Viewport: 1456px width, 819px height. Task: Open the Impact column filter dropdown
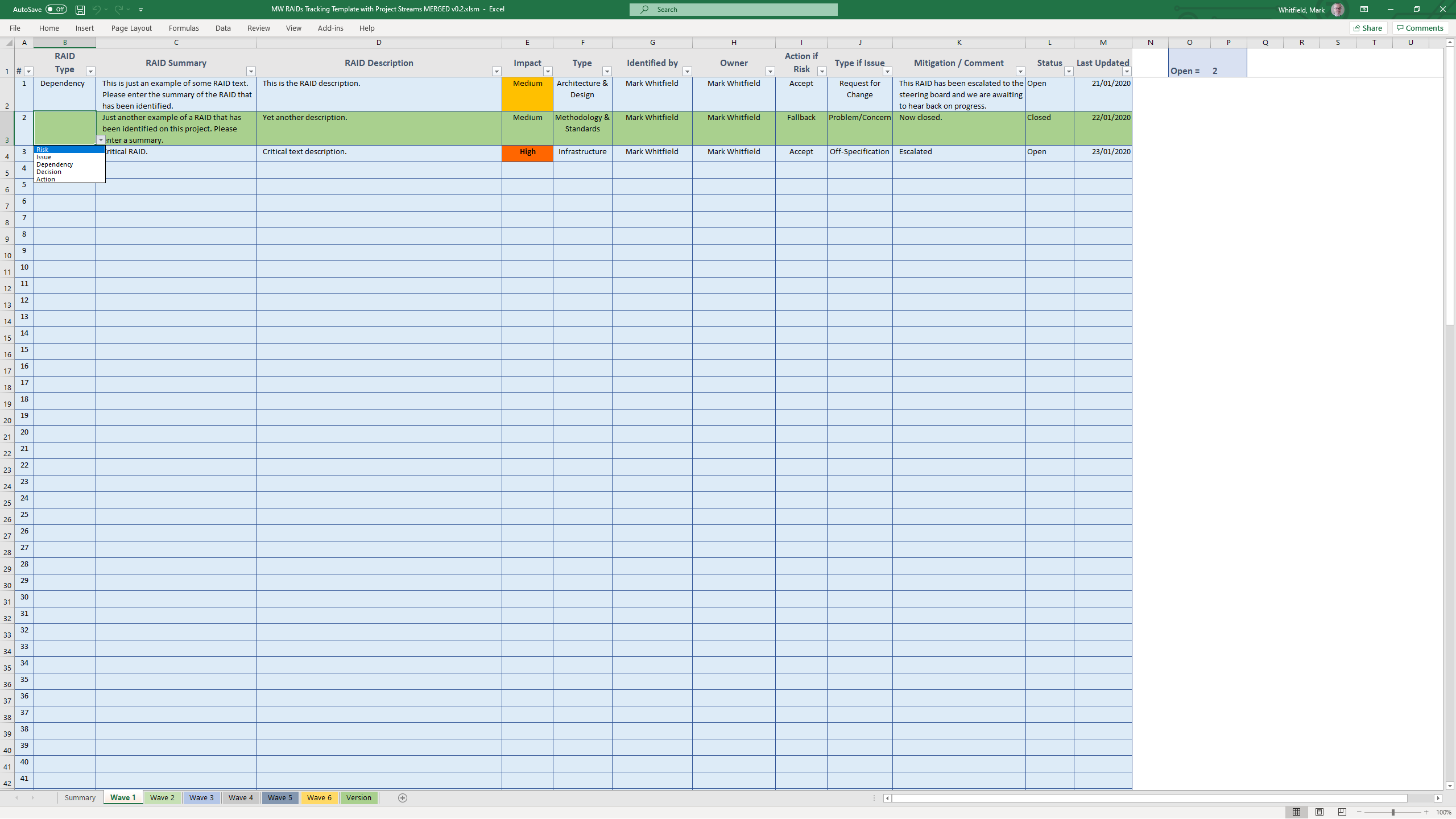547,71
